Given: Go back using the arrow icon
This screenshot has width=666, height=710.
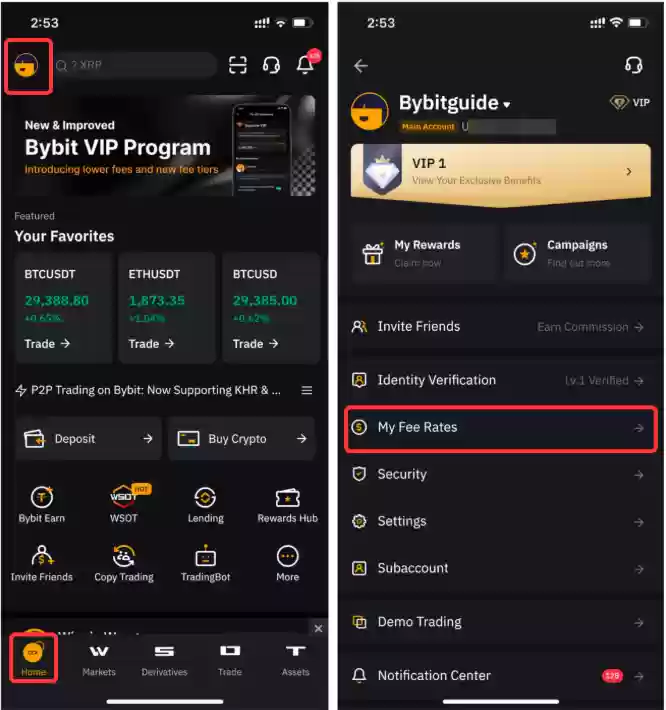Looking at the screenshot, I should (361, 66).
